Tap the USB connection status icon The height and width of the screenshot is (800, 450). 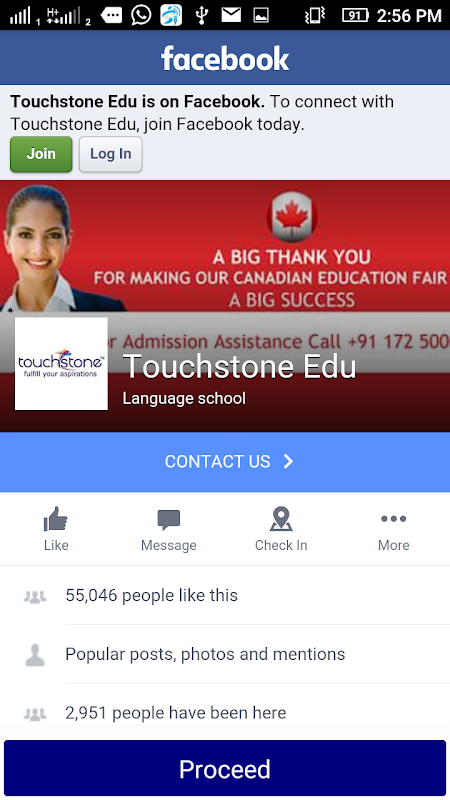coord(202,15)
